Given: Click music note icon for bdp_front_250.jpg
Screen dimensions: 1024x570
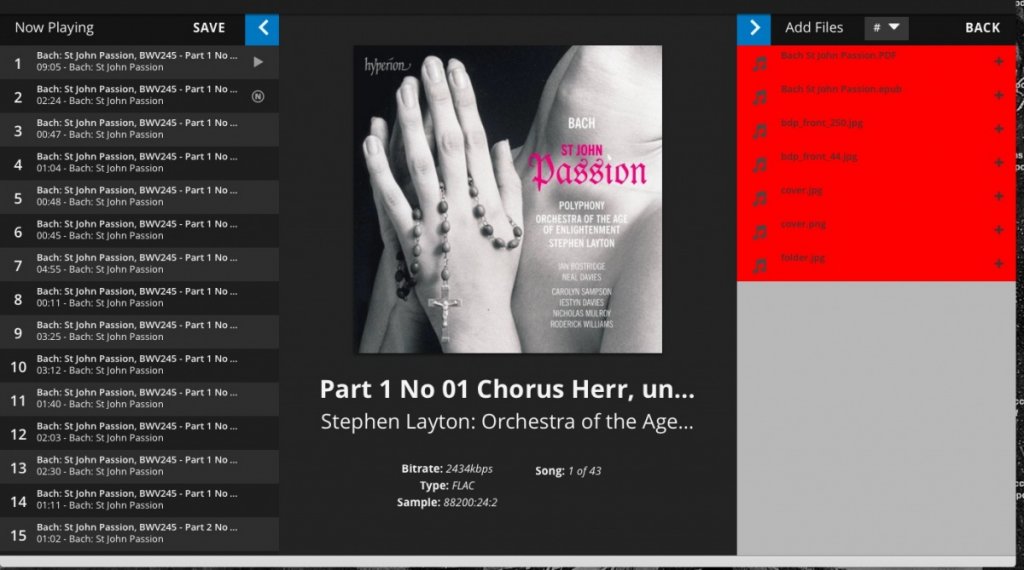Looking at the screenshot, I should coord(760,131).
